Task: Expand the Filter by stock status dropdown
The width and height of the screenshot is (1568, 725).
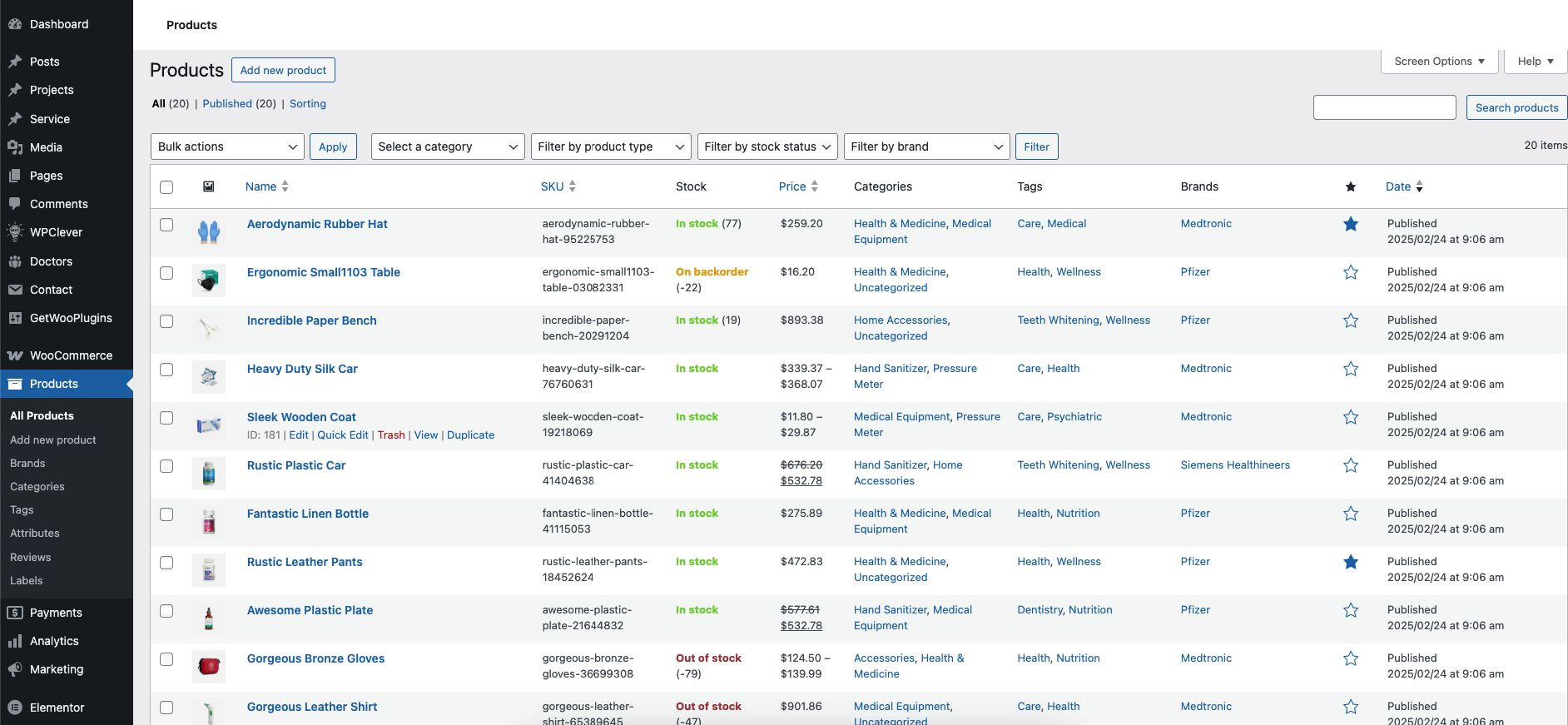Action: pos(767,146)
